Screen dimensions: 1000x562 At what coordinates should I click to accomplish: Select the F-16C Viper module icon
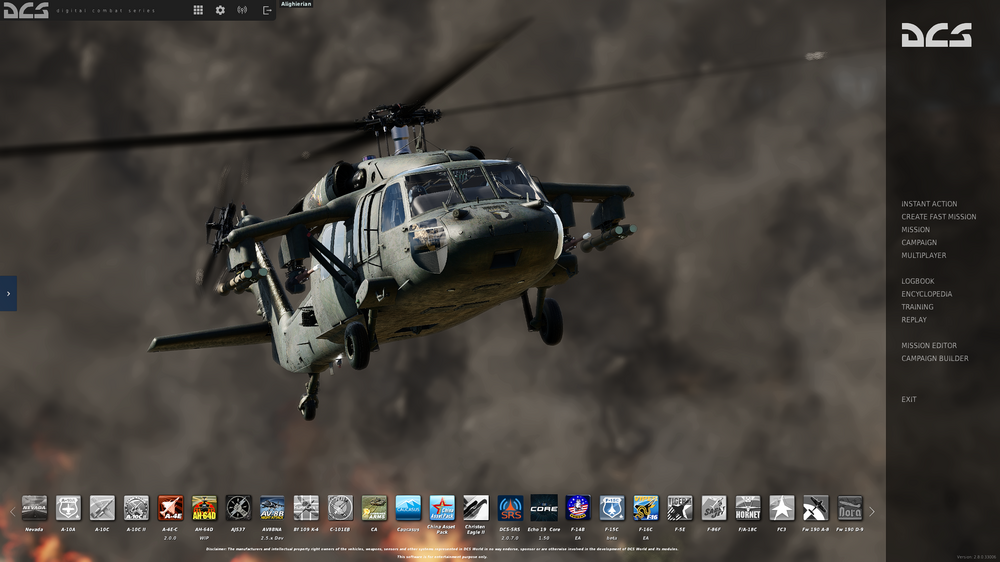coord(646,508)
